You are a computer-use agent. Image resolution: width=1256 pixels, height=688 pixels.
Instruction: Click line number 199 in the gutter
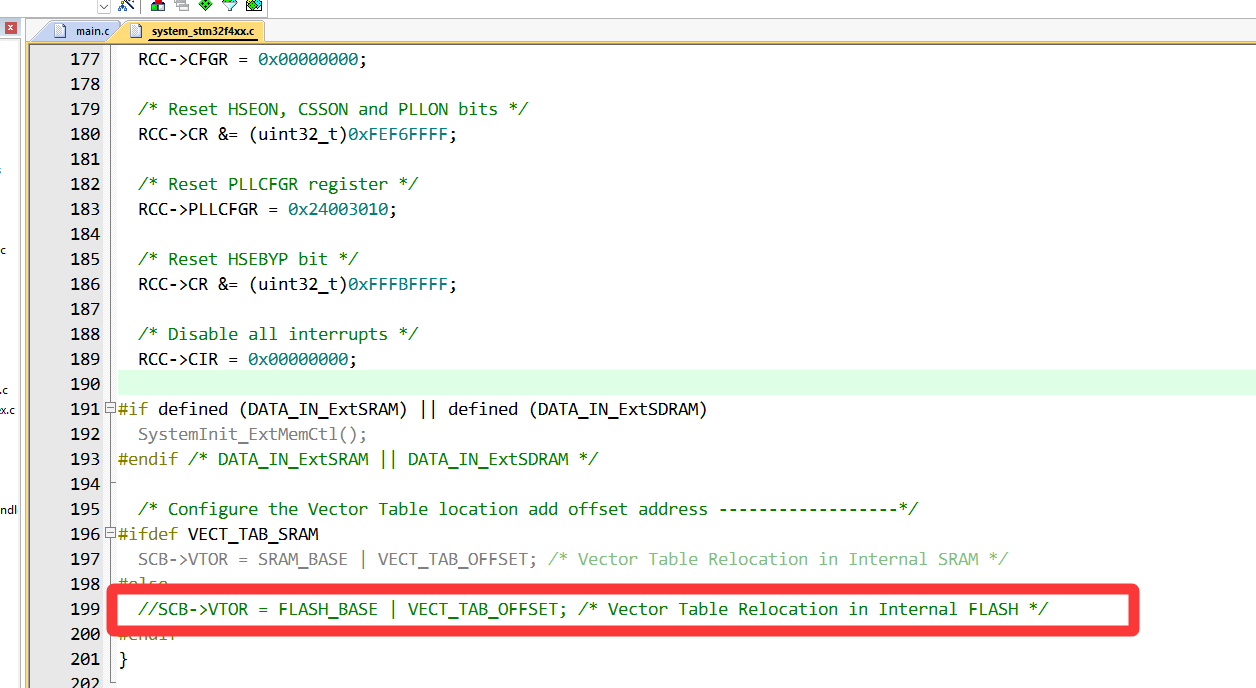coord(85,609)
